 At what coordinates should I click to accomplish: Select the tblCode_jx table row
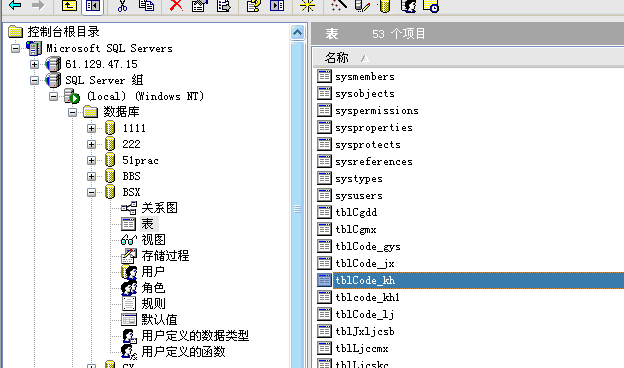point(365,263)
